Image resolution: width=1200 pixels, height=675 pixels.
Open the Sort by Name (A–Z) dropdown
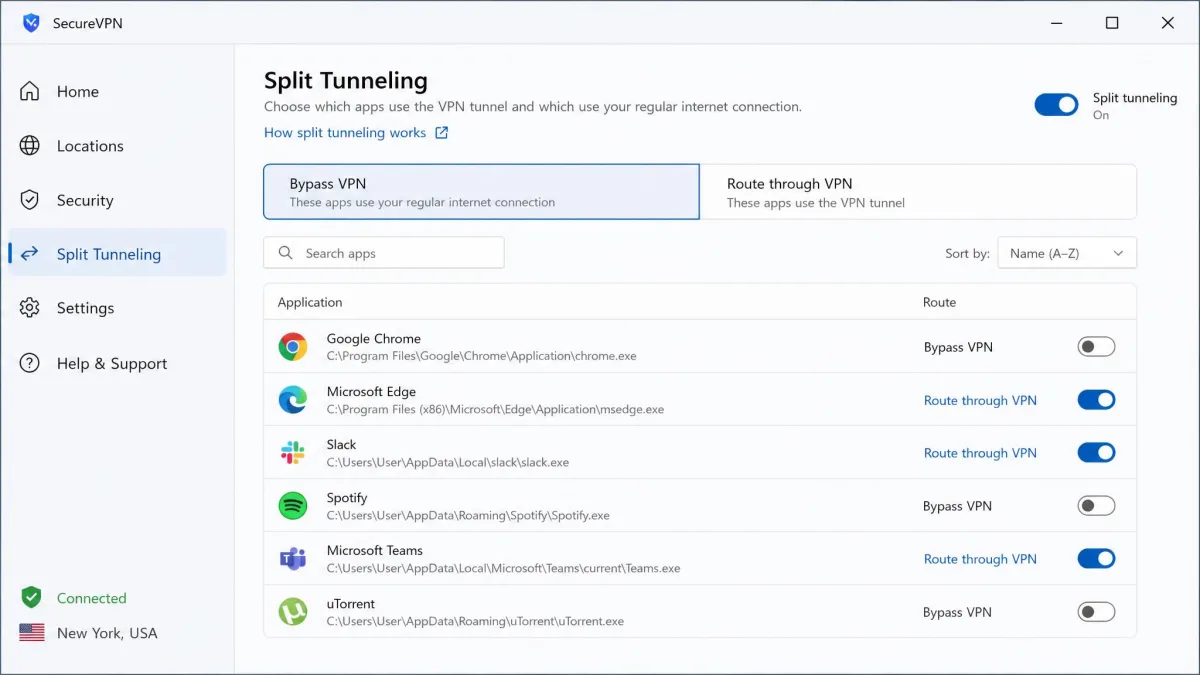(x=1067, y=253)
